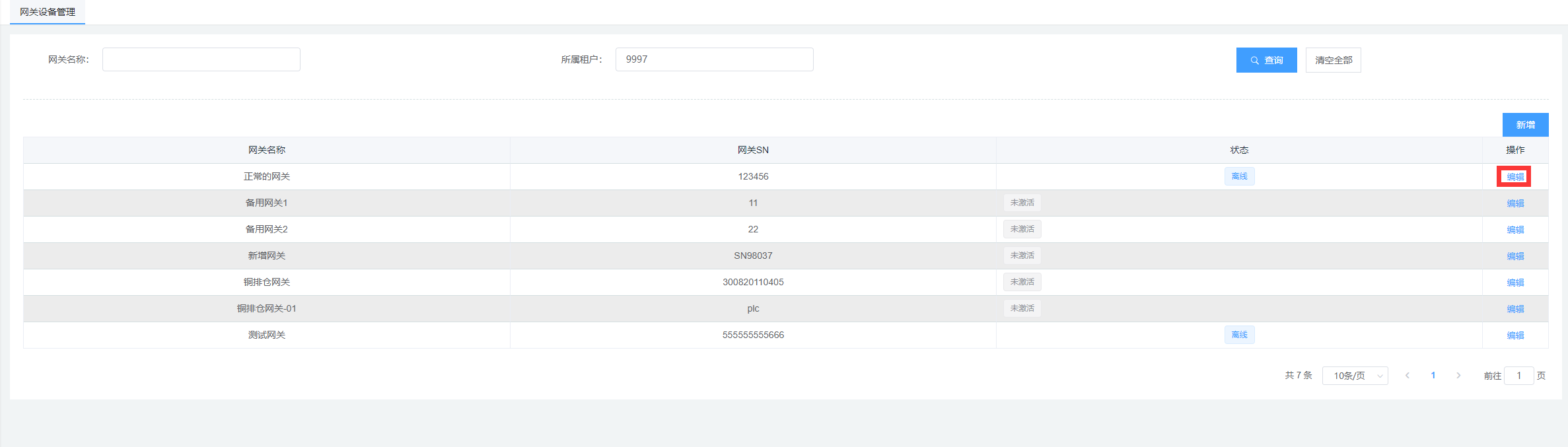Focus the 网关名称 input field
The width and height of the screenshot is (1568, 447).
pos(201,59)
